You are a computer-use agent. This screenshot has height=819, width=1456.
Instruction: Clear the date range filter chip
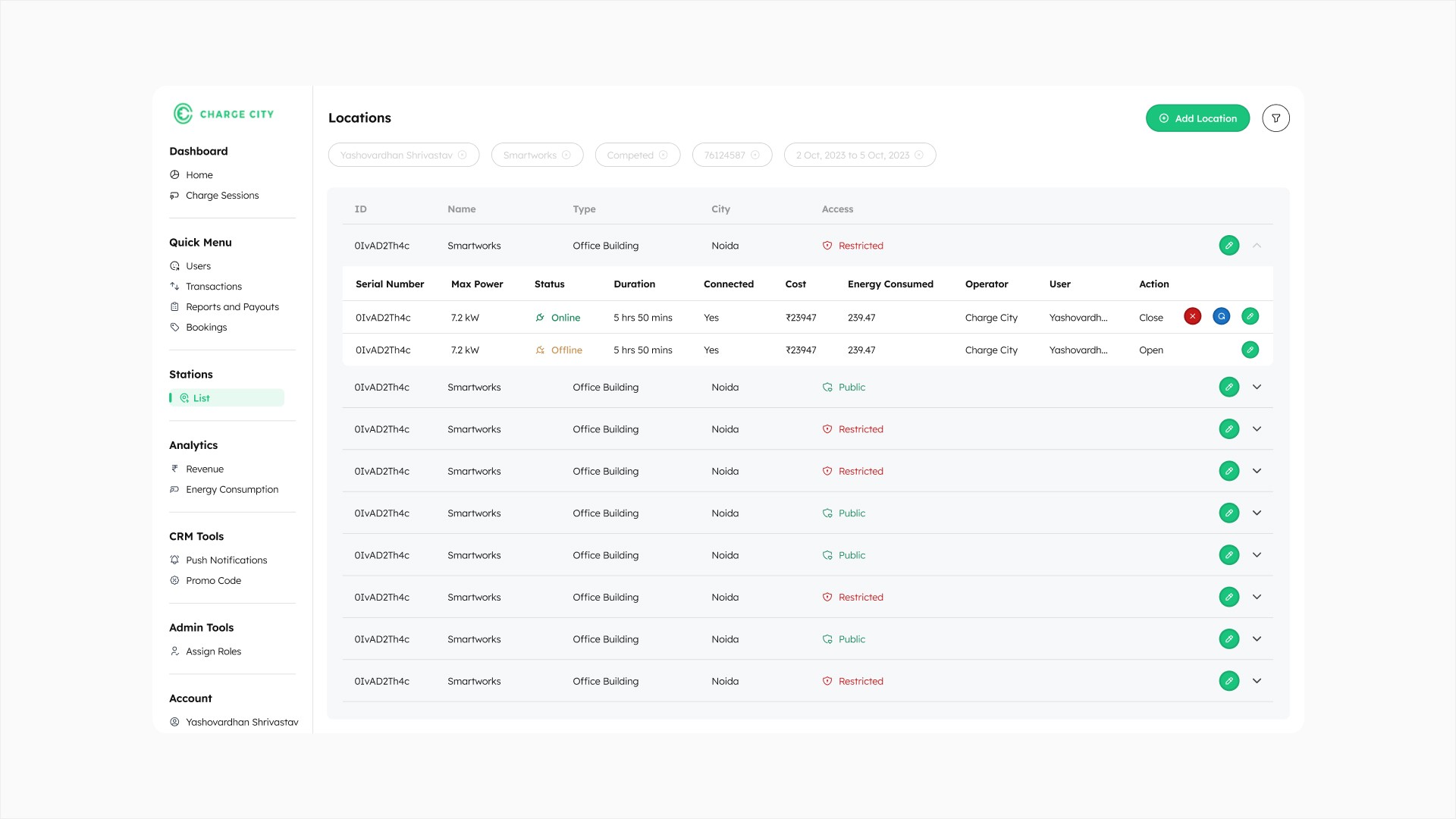click(919, 155)
